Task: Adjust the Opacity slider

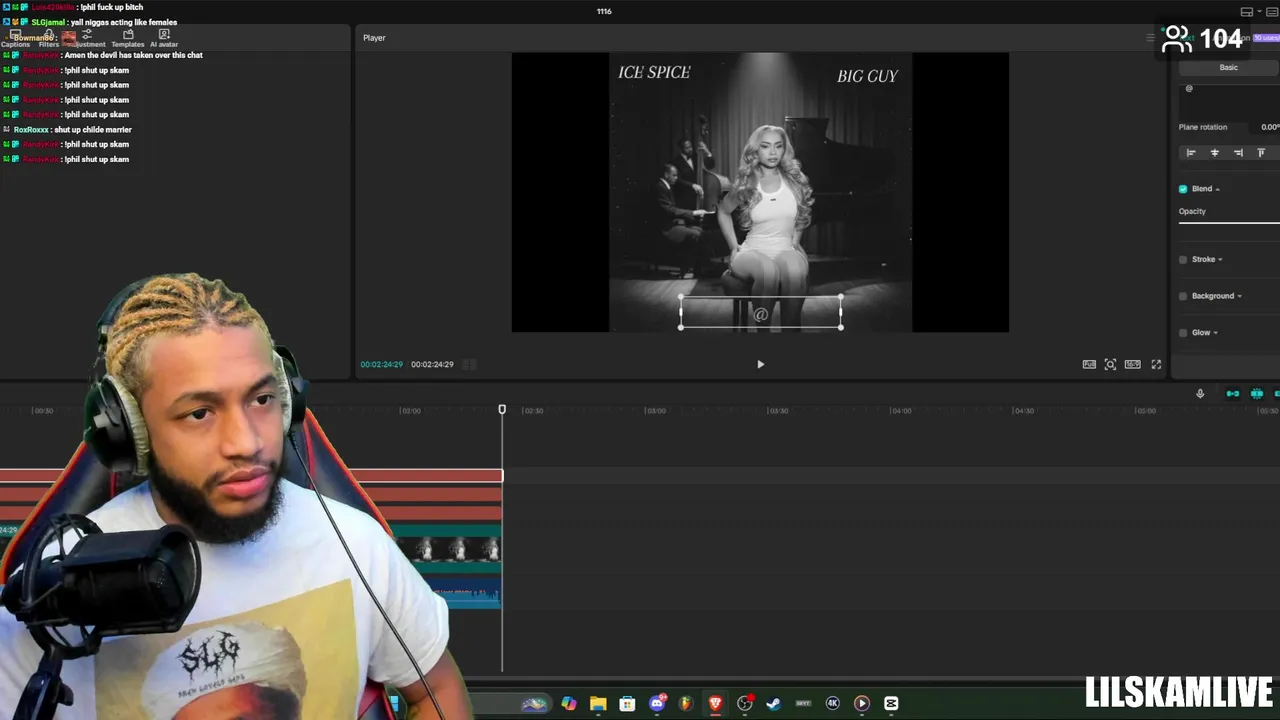Action: (1229, 222)
